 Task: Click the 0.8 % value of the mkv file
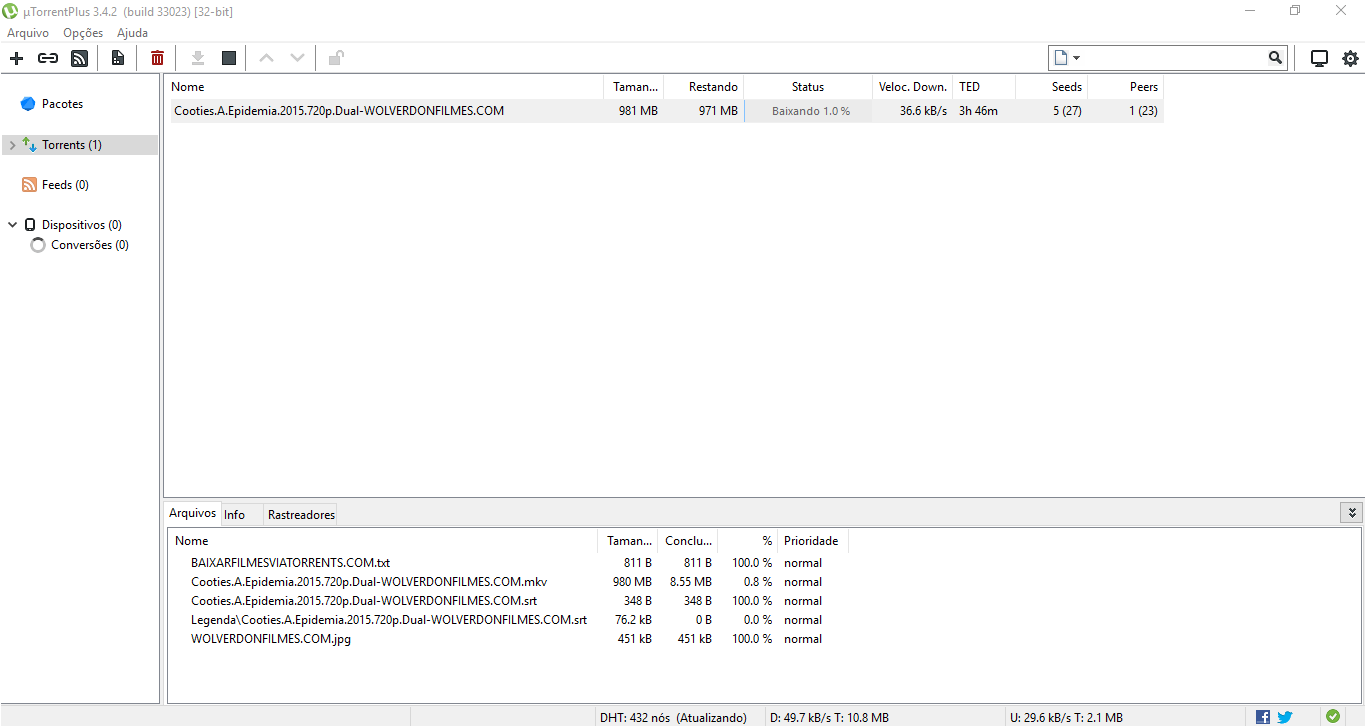point(758,582)
